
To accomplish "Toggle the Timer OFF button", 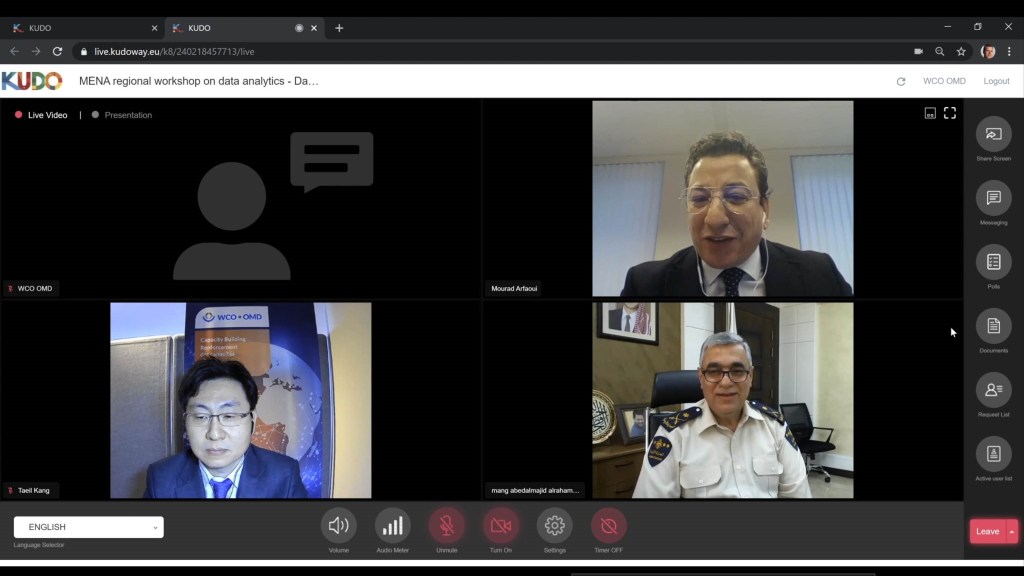I will tap(608, 525).
